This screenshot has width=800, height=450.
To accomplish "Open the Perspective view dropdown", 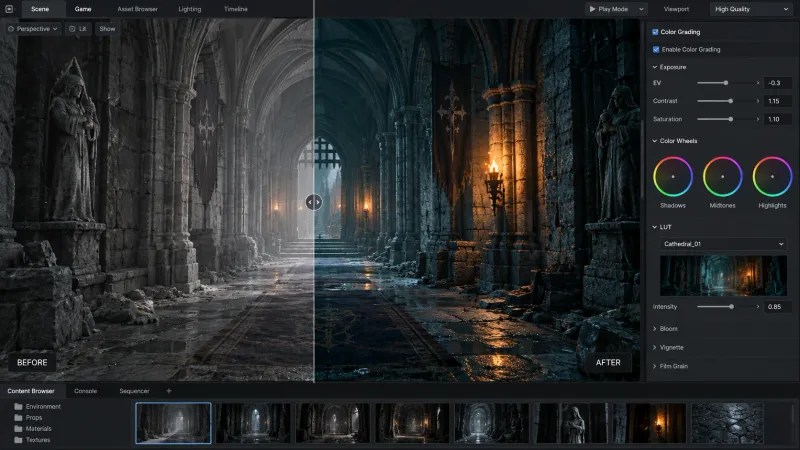I will (x=33, y=29).
